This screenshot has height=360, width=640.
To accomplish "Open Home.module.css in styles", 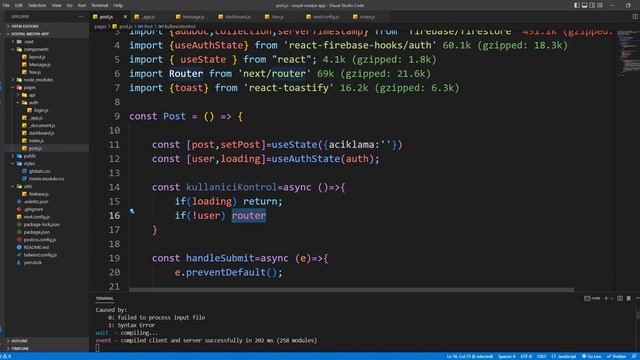I will [46, 179].
